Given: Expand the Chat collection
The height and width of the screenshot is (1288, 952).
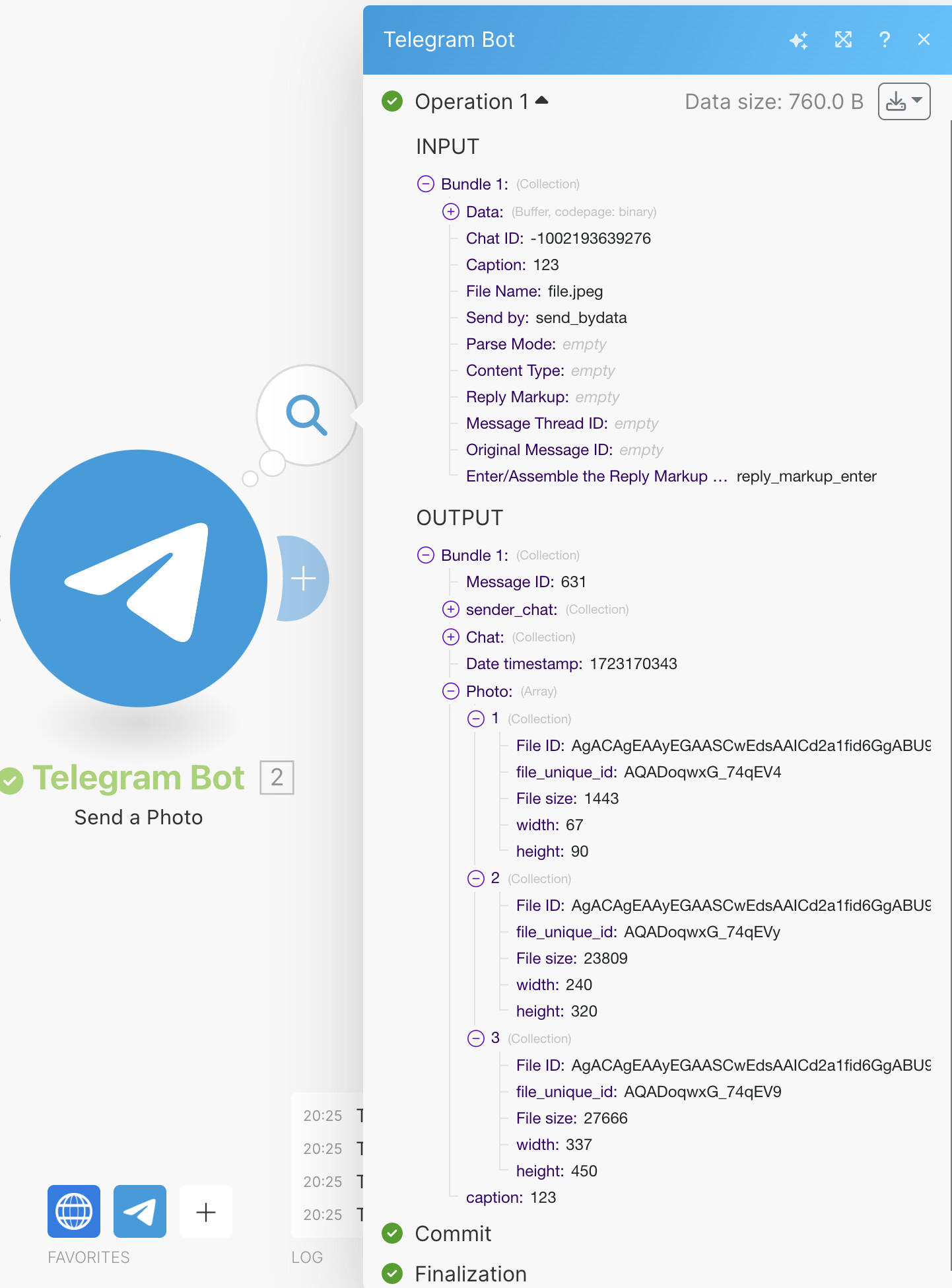Looking at the screenshot, I should pyautogui.click(x=451, y=637).
